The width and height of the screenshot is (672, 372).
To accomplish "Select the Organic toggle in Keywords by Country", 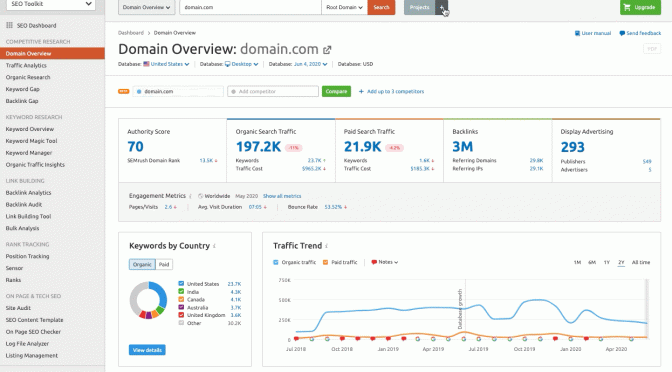I will 142,264.
